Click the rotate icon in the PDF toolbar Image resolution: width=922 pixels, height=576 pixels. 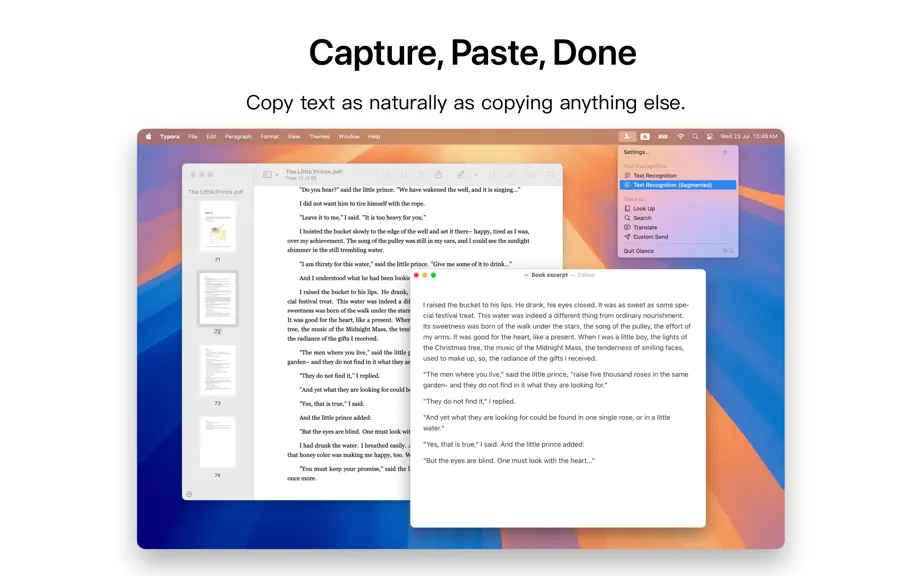point(492,175)
